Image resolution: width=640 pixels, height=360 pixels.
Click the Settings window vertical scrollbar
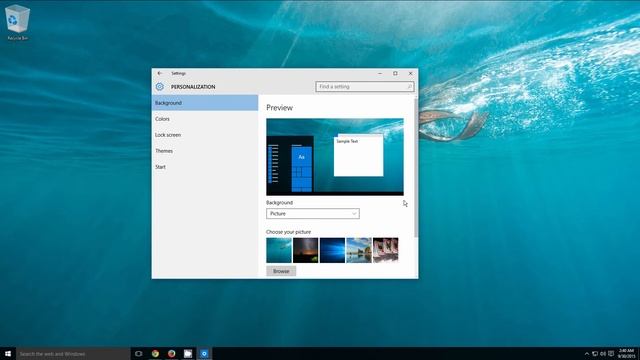click(x=416, y=167)
